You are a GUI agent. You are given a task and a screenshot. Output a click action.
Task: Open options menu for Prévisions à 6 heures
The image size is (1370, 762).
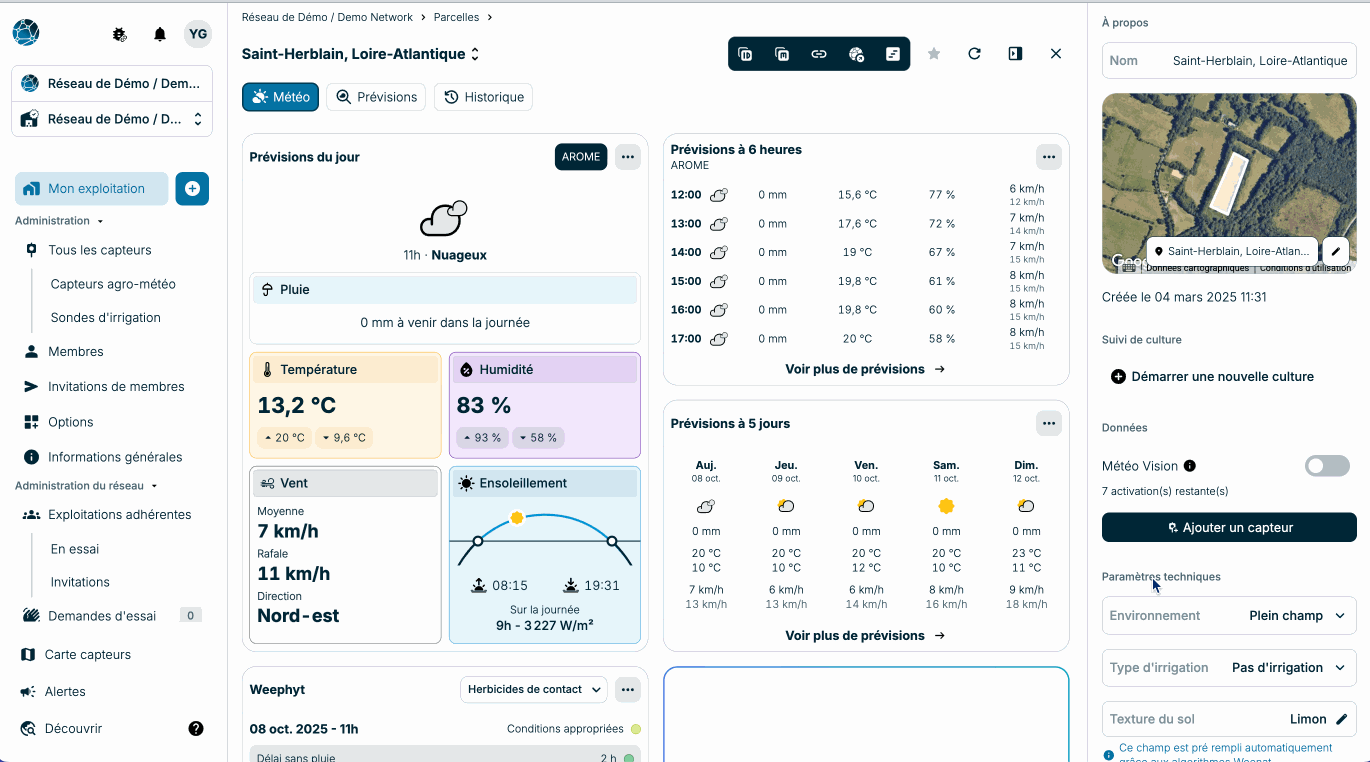pos(1048,157)
